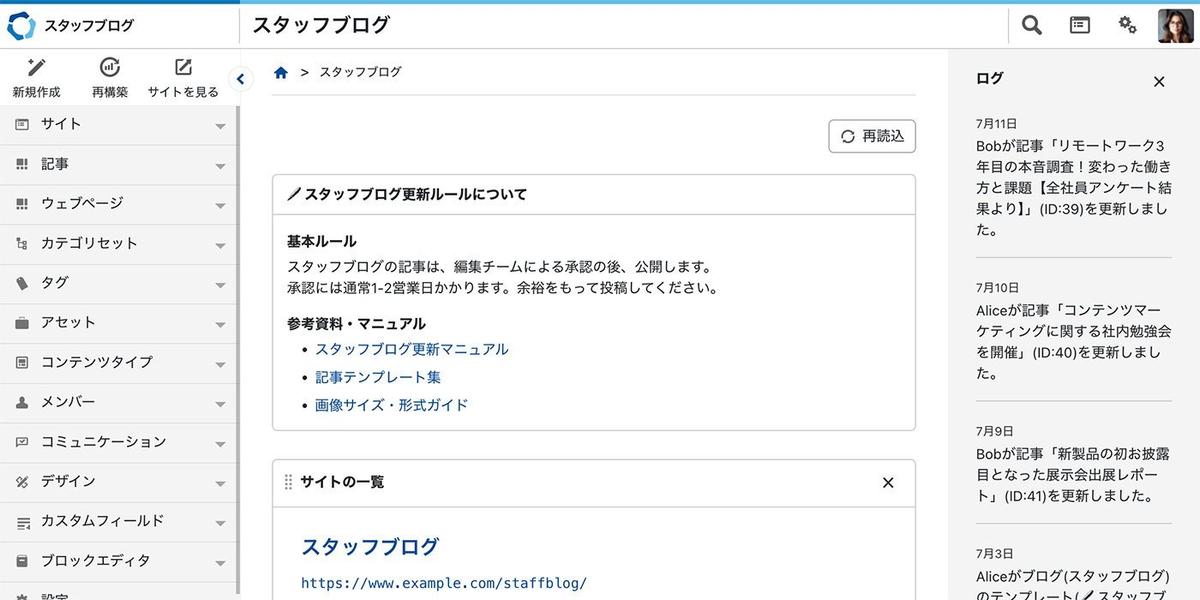The height and width of the screenshot is (600, 1200).
Task: Click the home icon in breadcrumb
Action: 281,72
